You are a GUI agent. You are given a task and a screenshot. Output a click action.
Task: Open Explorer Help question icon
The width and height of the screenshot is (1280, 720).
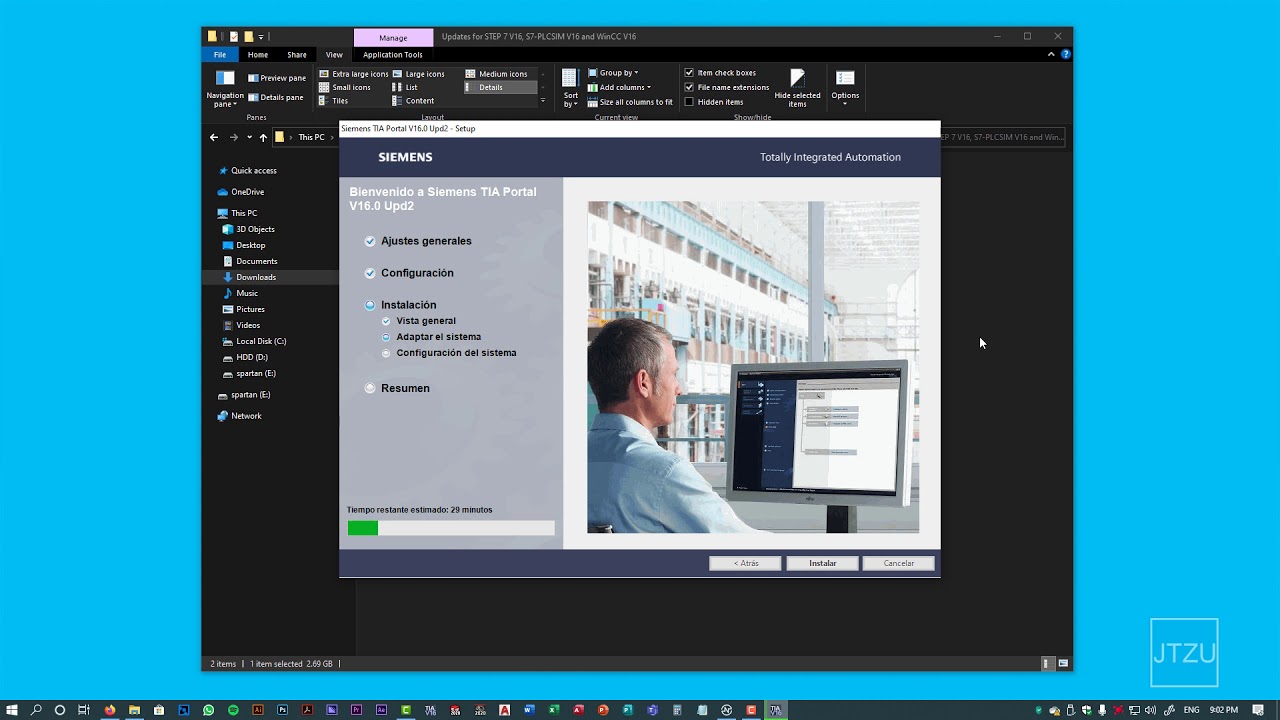(1066, 55)
